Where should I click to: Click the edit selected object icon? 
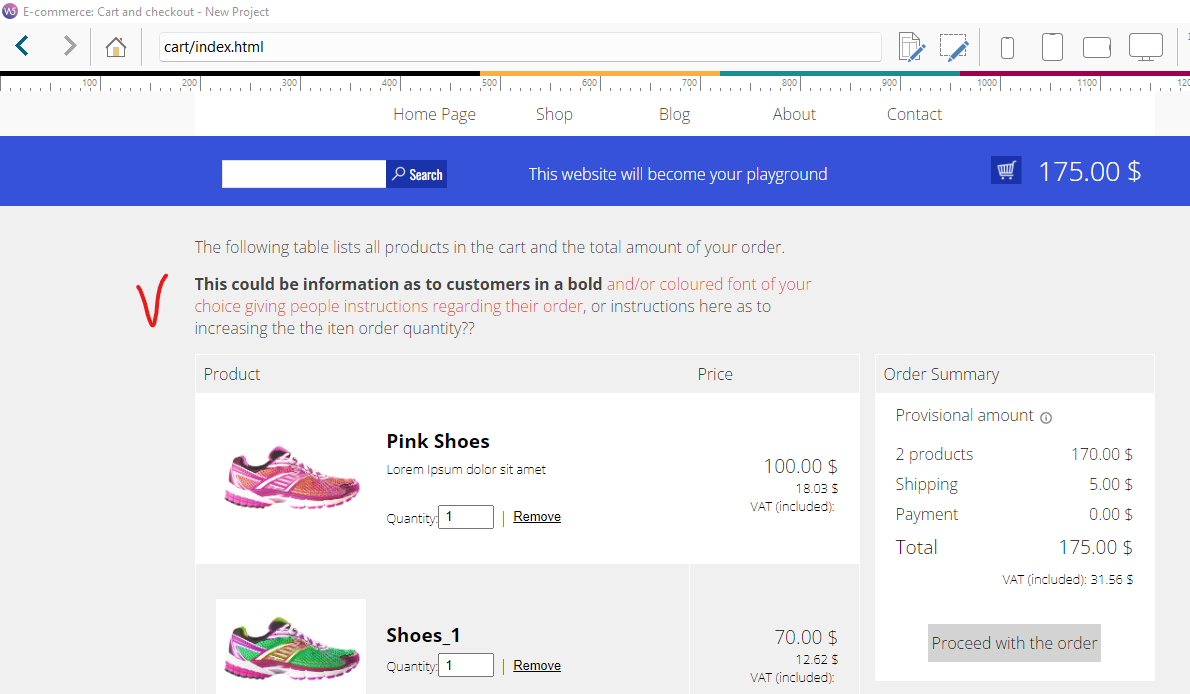click(x=954, y=47)
